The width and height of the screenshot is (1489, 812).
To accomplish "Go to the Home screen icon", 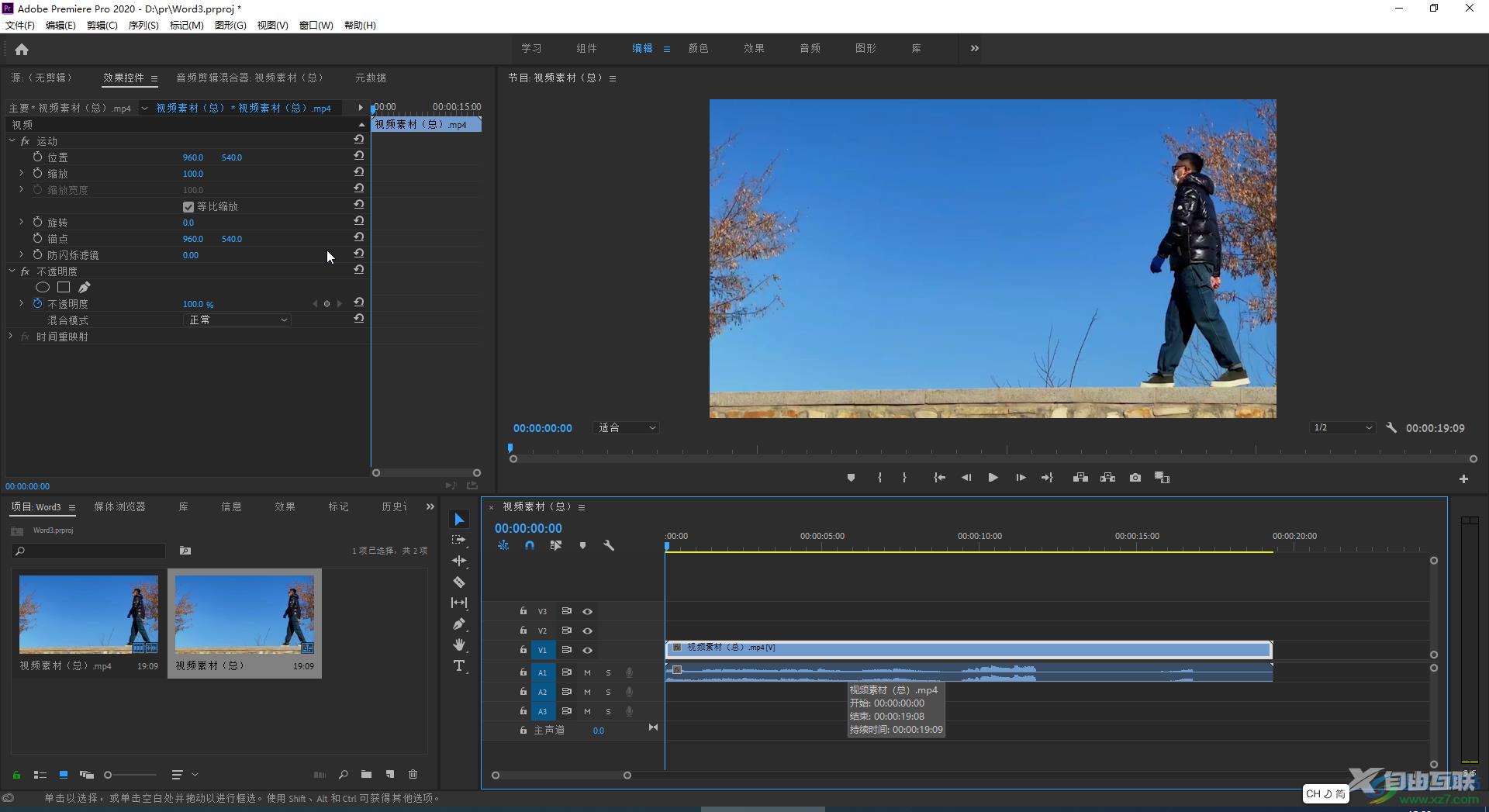I will [x=22, y=50].
